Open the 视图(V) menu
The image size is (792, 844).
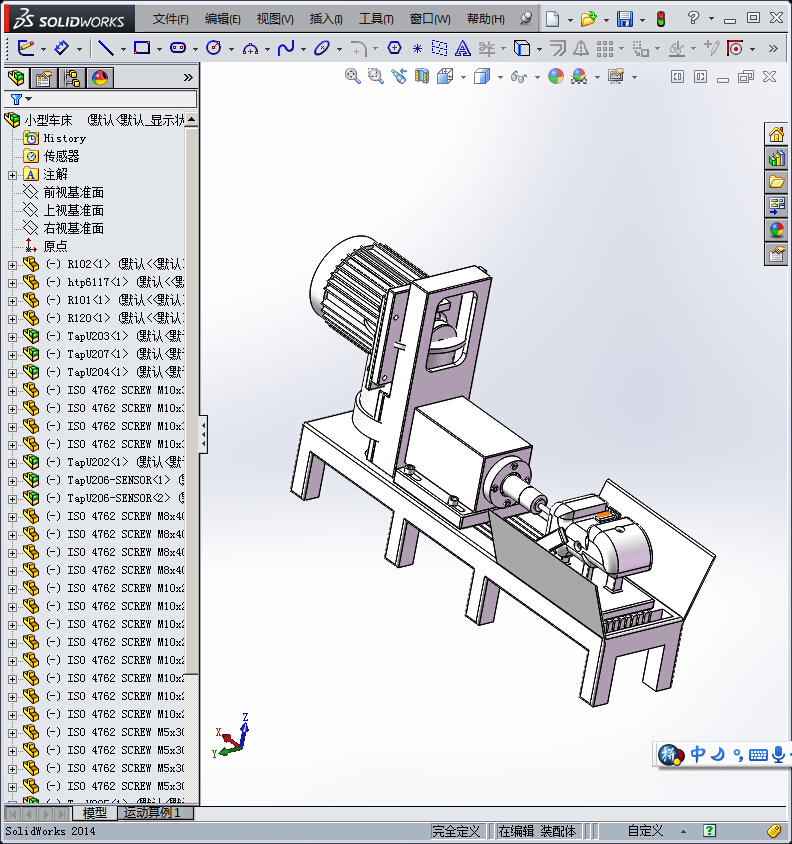tap(275, 19)
